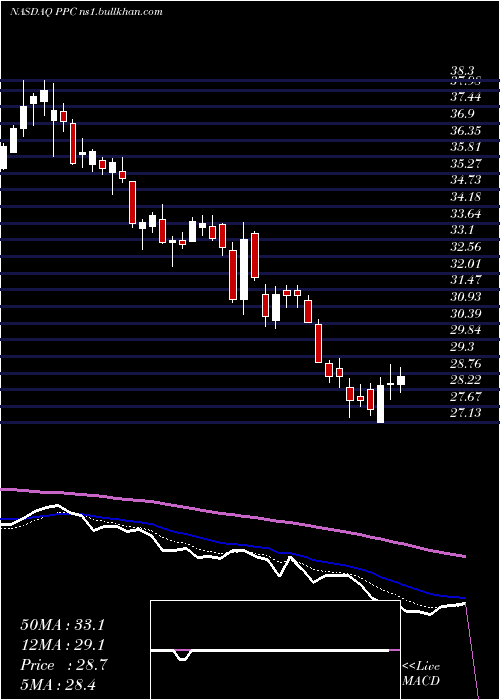500x700 pixels.
Task: Select the 27.67 price axis label
Action: (465, 397)
